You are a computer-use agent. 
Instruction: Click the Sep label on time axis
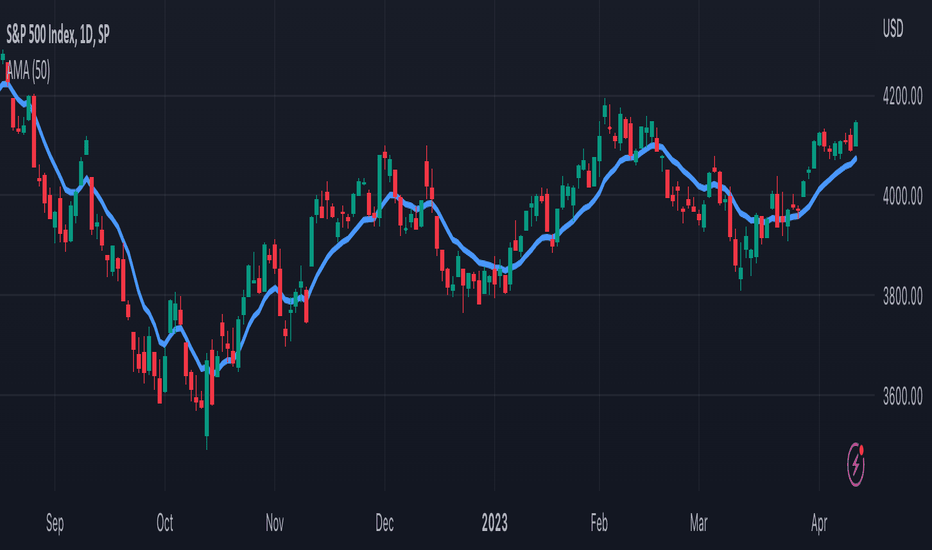pyautogui.click(x=55, y=523)
